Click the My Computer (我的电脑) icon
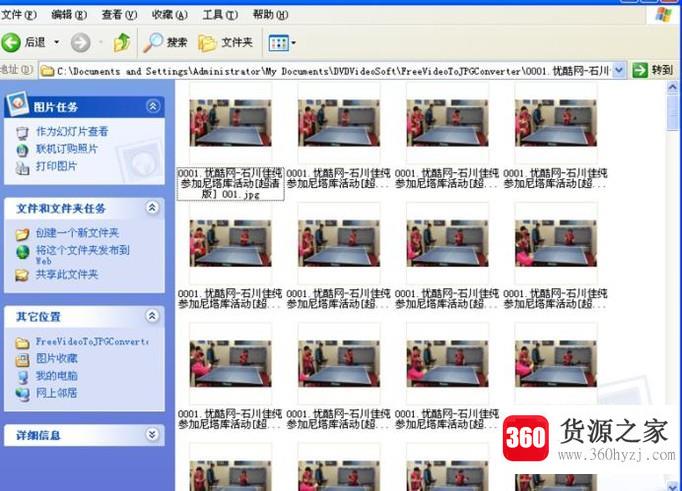 coord(22,377)
